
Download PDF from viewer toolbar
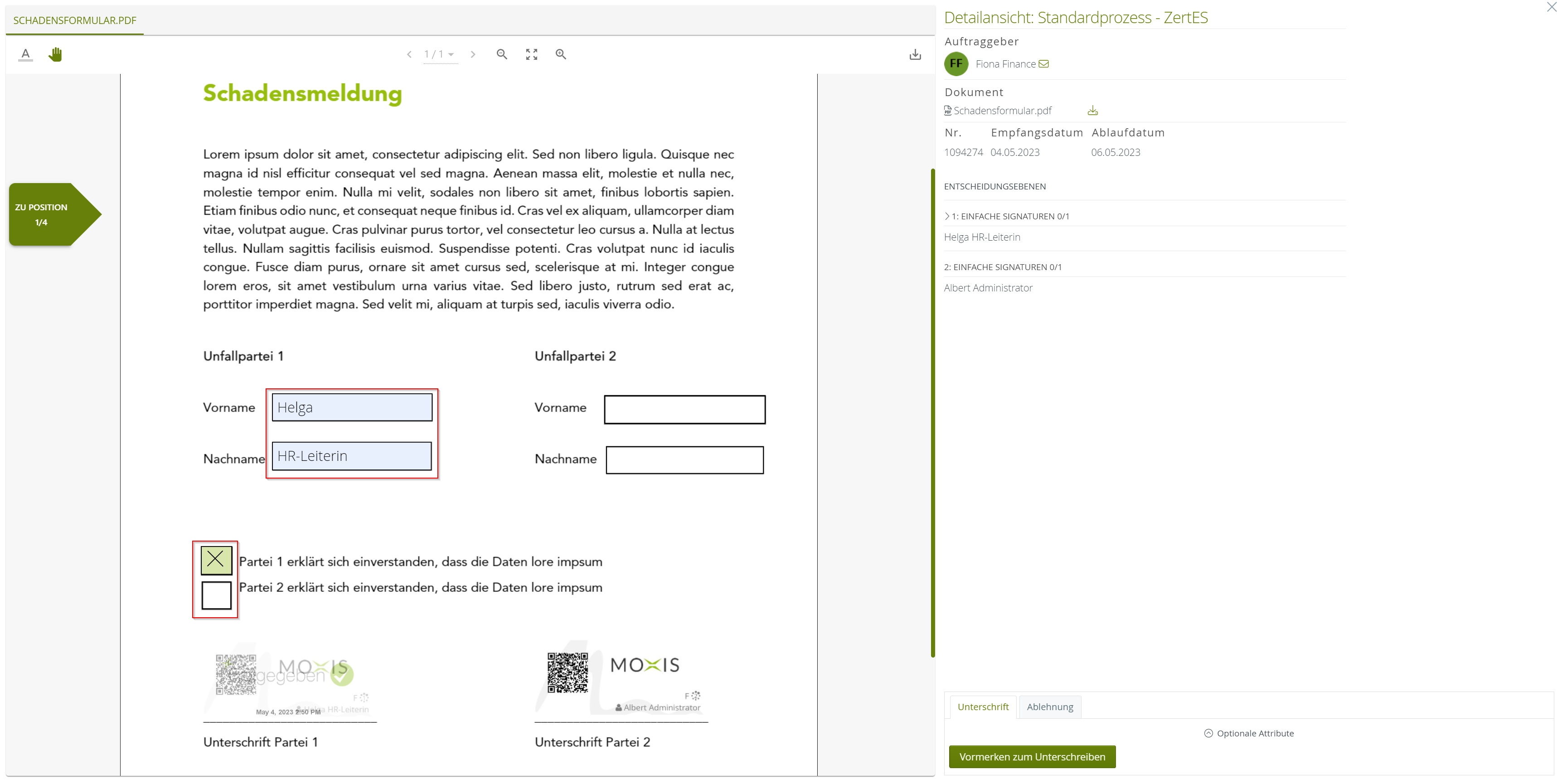tap(915, 54)
